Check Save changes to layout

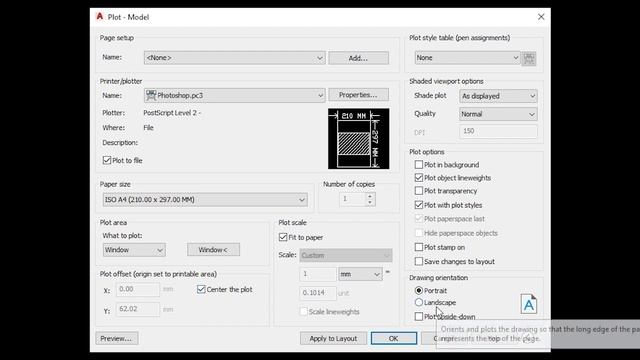[x=419, y=261]
